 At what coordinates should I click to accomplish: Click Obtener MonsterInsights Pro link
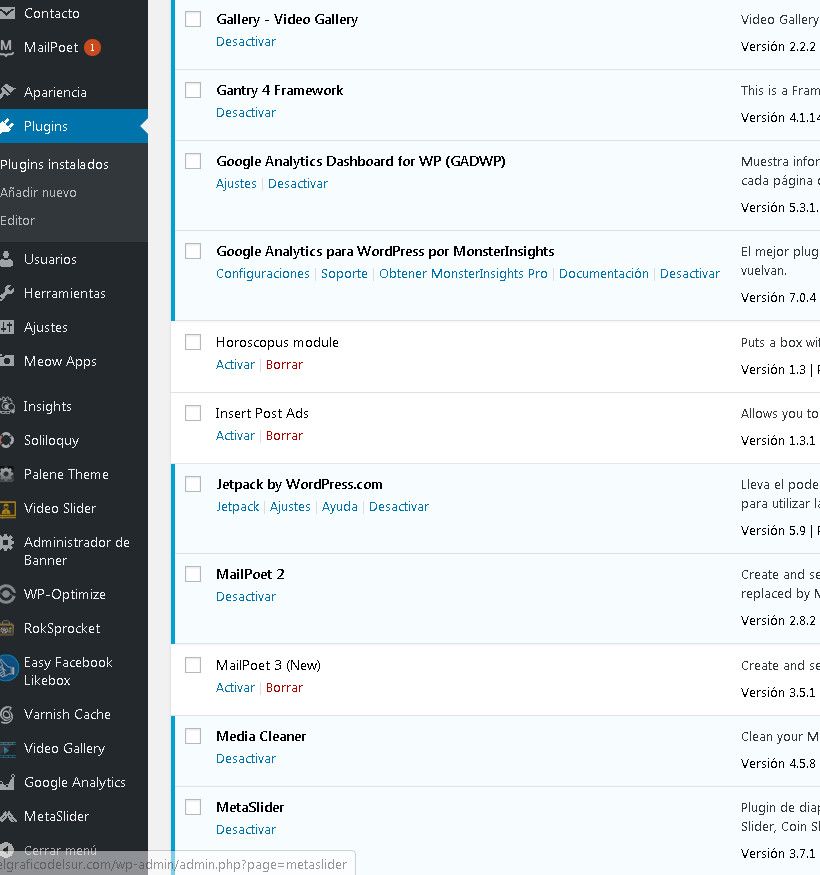[x=463, y=273]
